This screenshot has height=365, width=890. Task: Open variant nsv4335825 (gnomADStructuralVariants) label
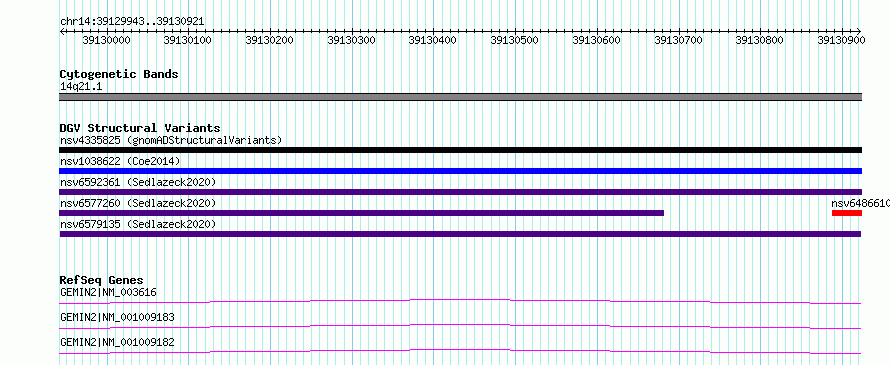coord(171,140)
